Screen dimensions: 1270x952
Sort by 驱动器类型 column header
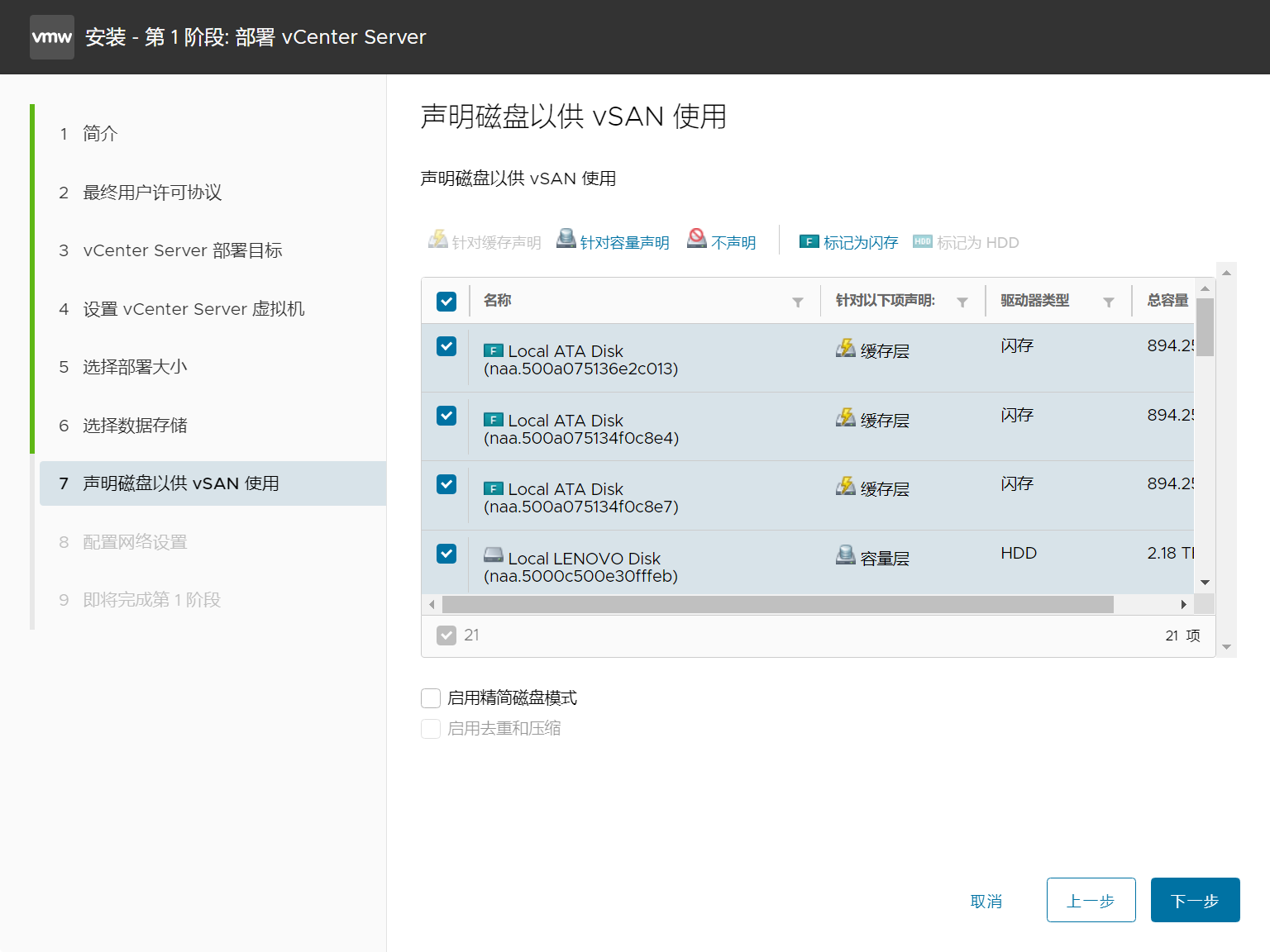(x=1035, y=300)
